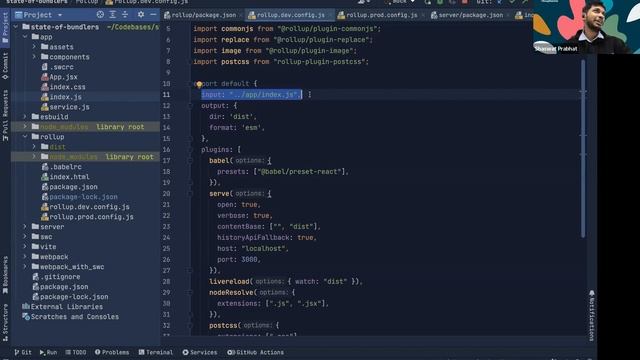640x360 pixels.
Task: Hide the Project panel with minus icon
Action: [153, 15]
